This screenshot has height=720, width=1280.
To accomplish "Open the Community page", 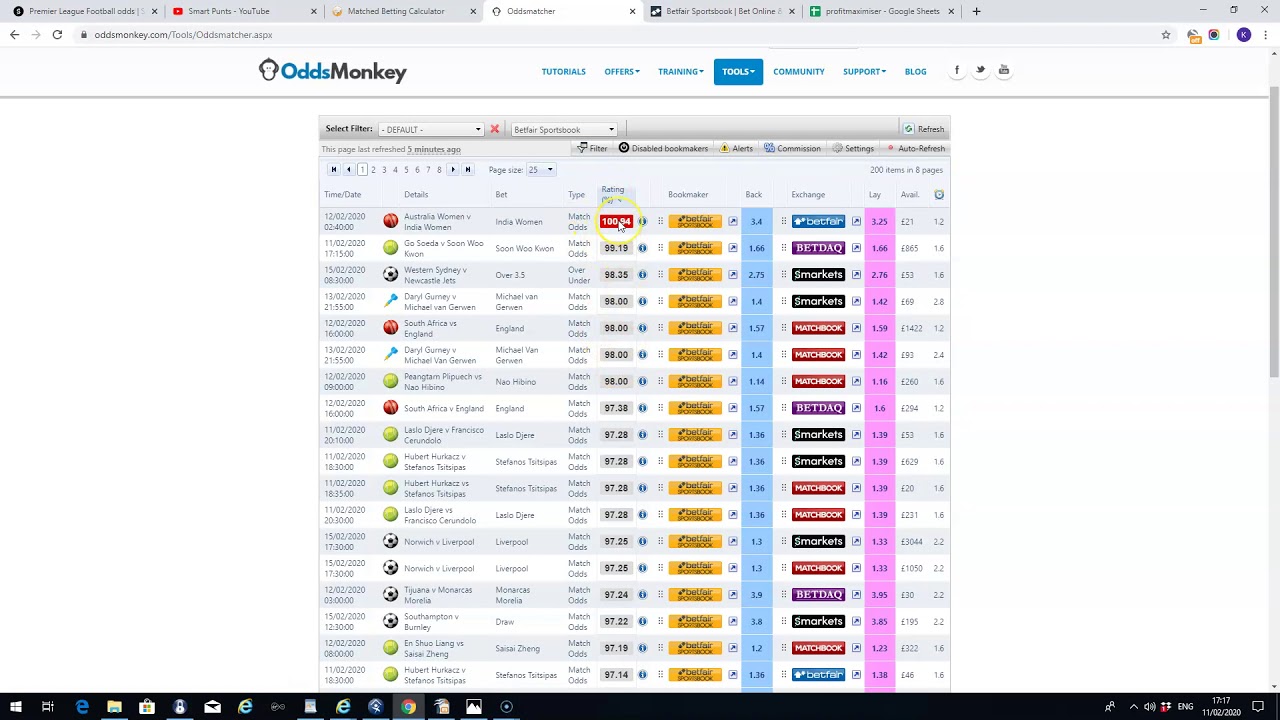I will click(x=798, y=71).
